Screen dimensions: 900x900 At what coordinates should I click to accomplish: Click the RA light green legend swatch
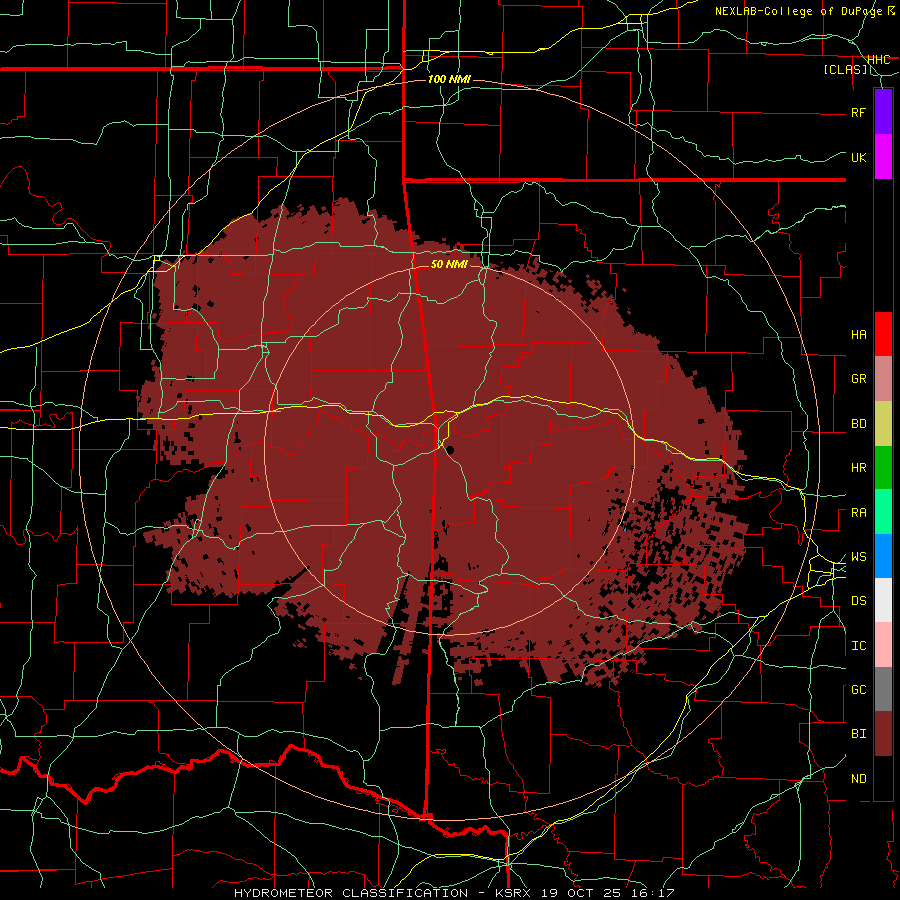tap(883, 512)
